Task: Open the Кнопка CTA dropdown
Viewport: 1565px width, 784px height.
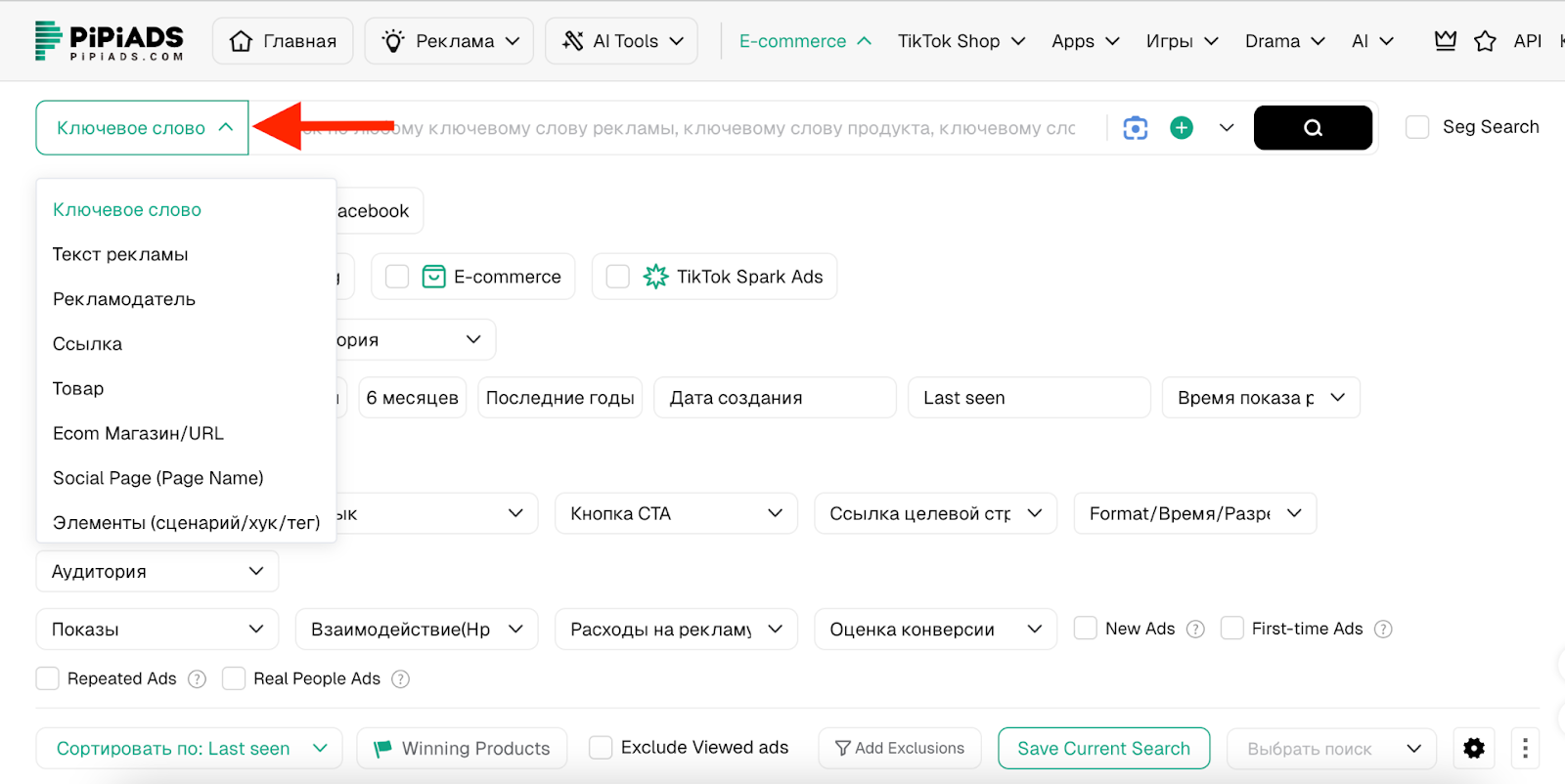Action: [x=676, y=513]
